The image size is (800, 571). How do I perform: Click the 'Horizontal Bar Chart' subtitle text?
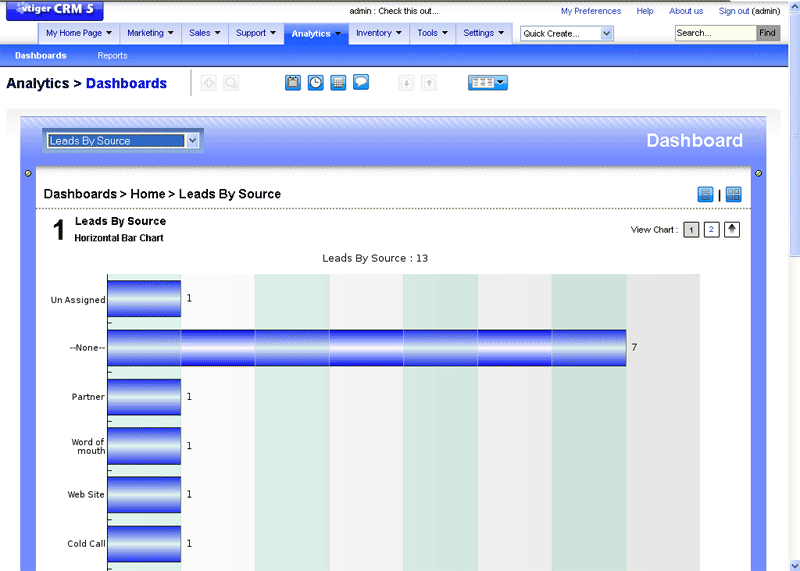point(119,238)
